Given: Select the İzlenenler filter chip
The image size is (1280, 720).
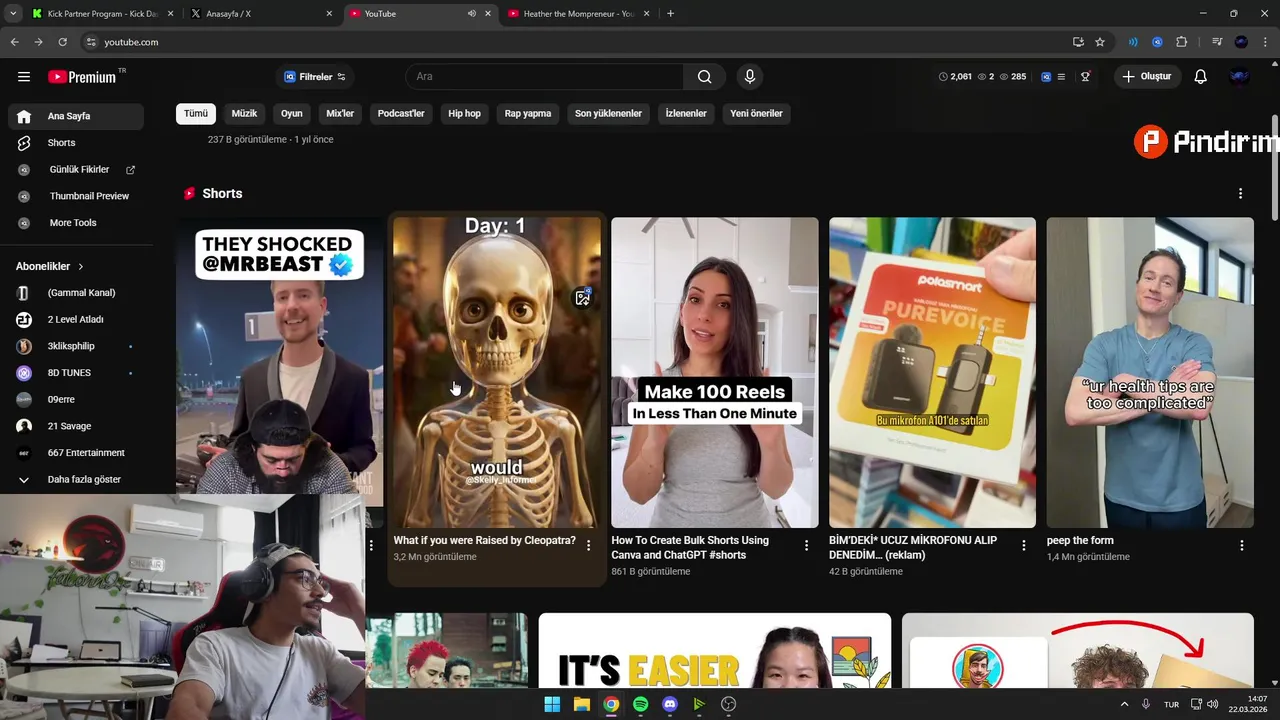Looking at the screenshot, I should [686, 113].
